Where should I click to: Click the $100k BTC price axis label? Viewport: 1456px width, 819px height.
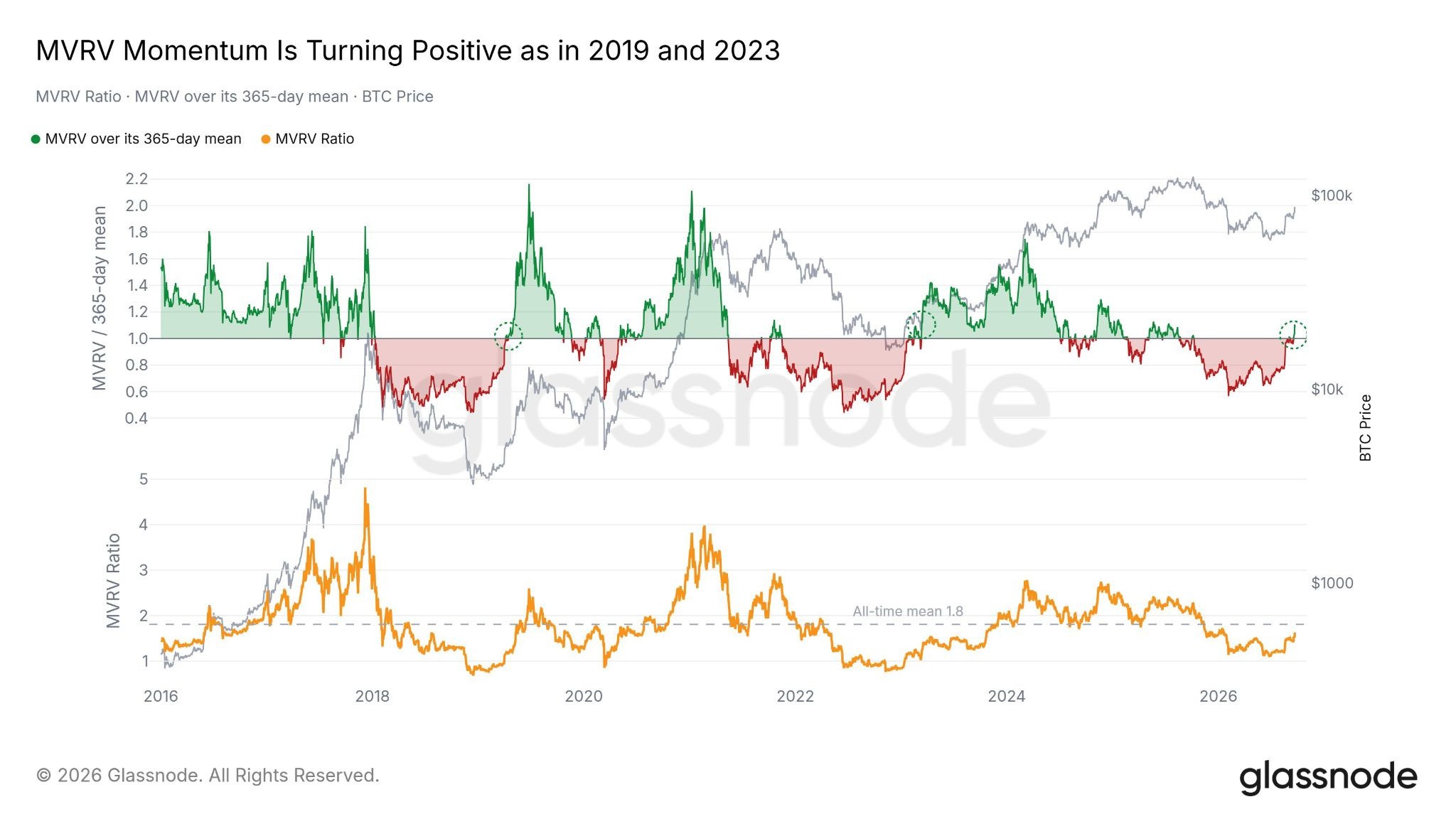pyautogui.click(x=1332, y=196)
